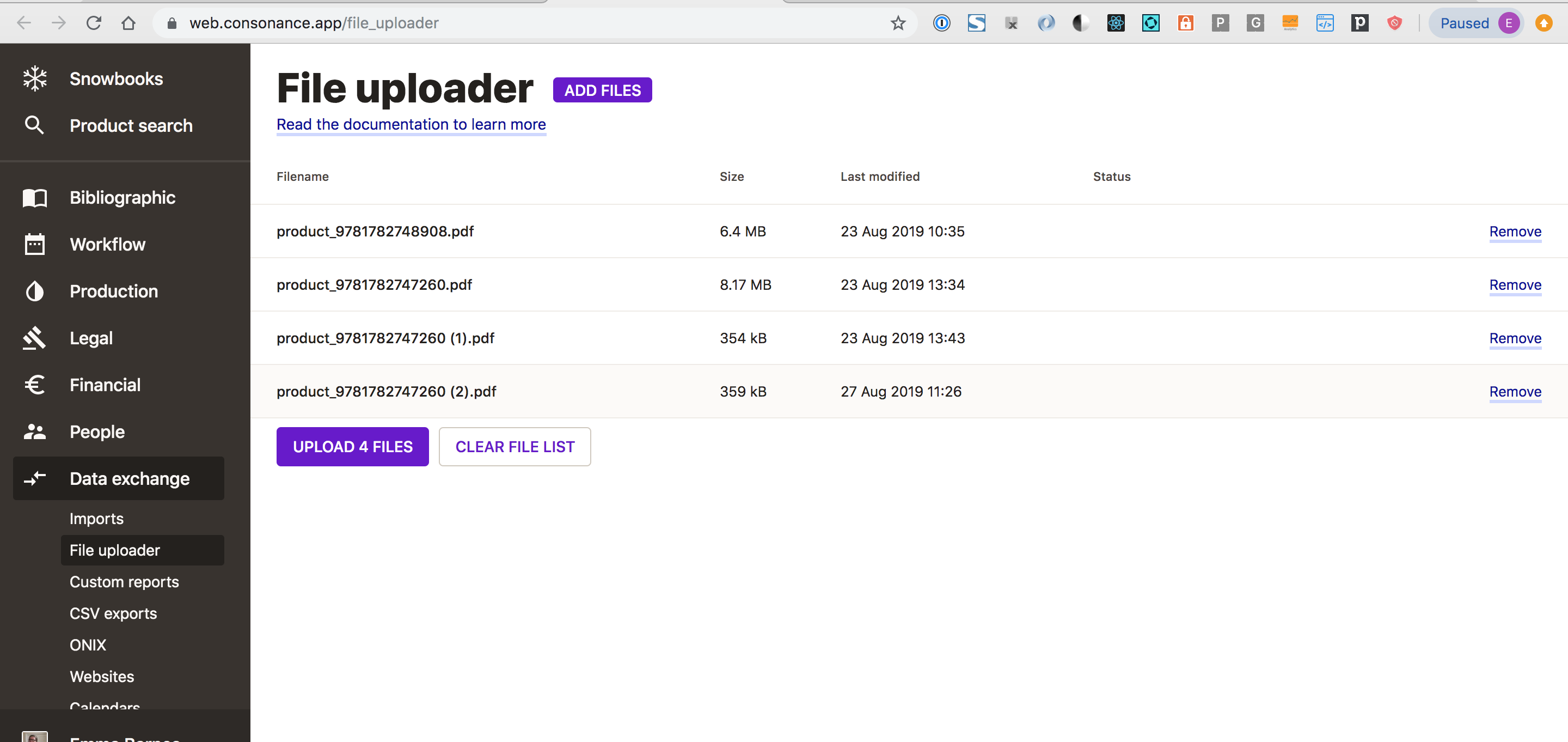Open the Imports submenu item

[x=96, y=519]
